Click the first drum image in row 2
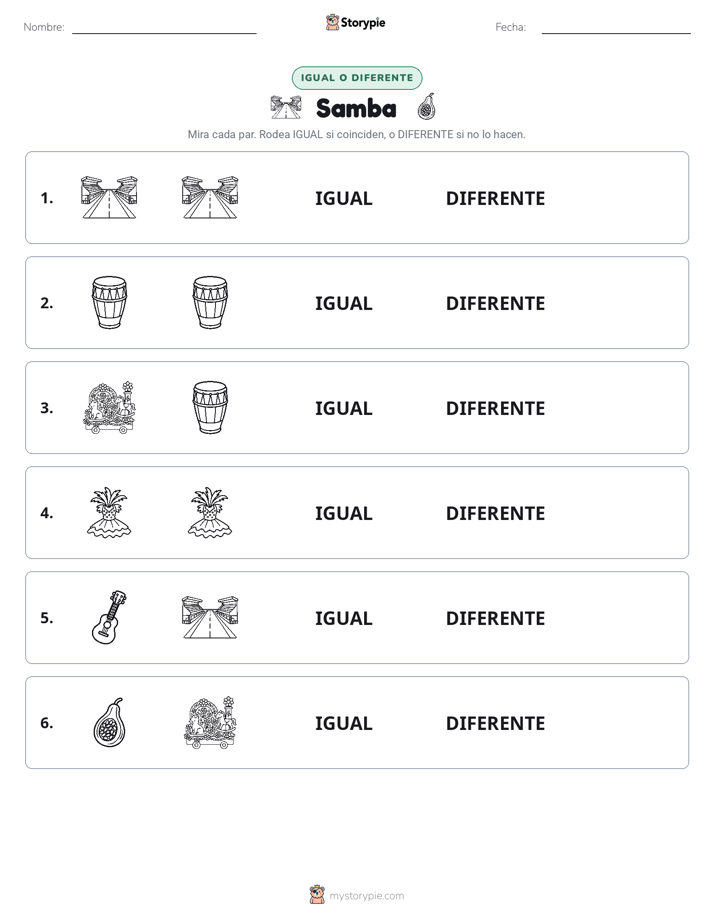Image resolution: width=714 pixels, height=924 pixels. click(x=110, y=303)
